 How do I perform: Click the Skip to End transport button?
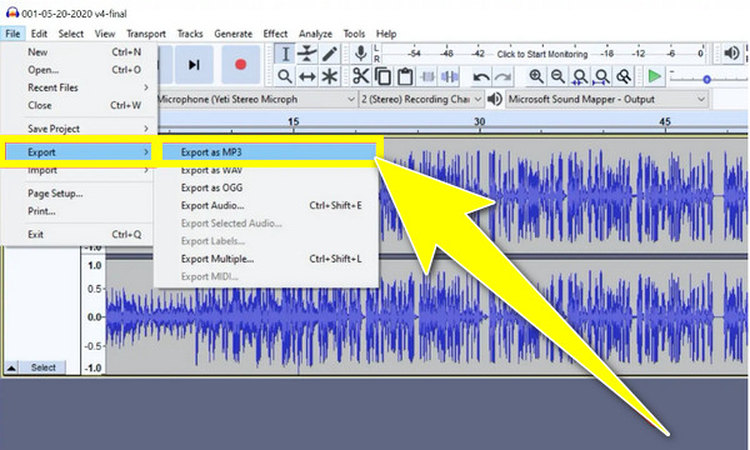(194, 65)
